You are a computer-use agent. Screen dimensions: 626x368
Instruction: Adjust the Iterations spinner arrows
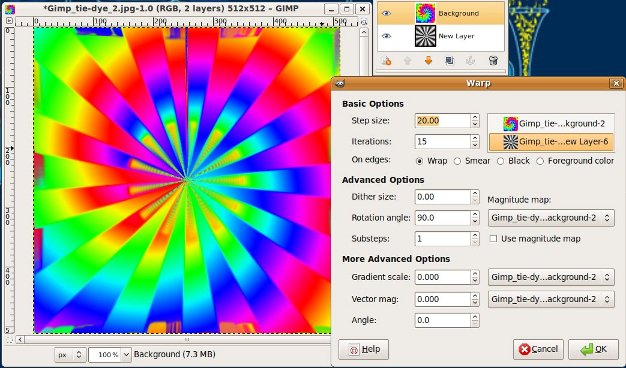(x=475, y=141)
